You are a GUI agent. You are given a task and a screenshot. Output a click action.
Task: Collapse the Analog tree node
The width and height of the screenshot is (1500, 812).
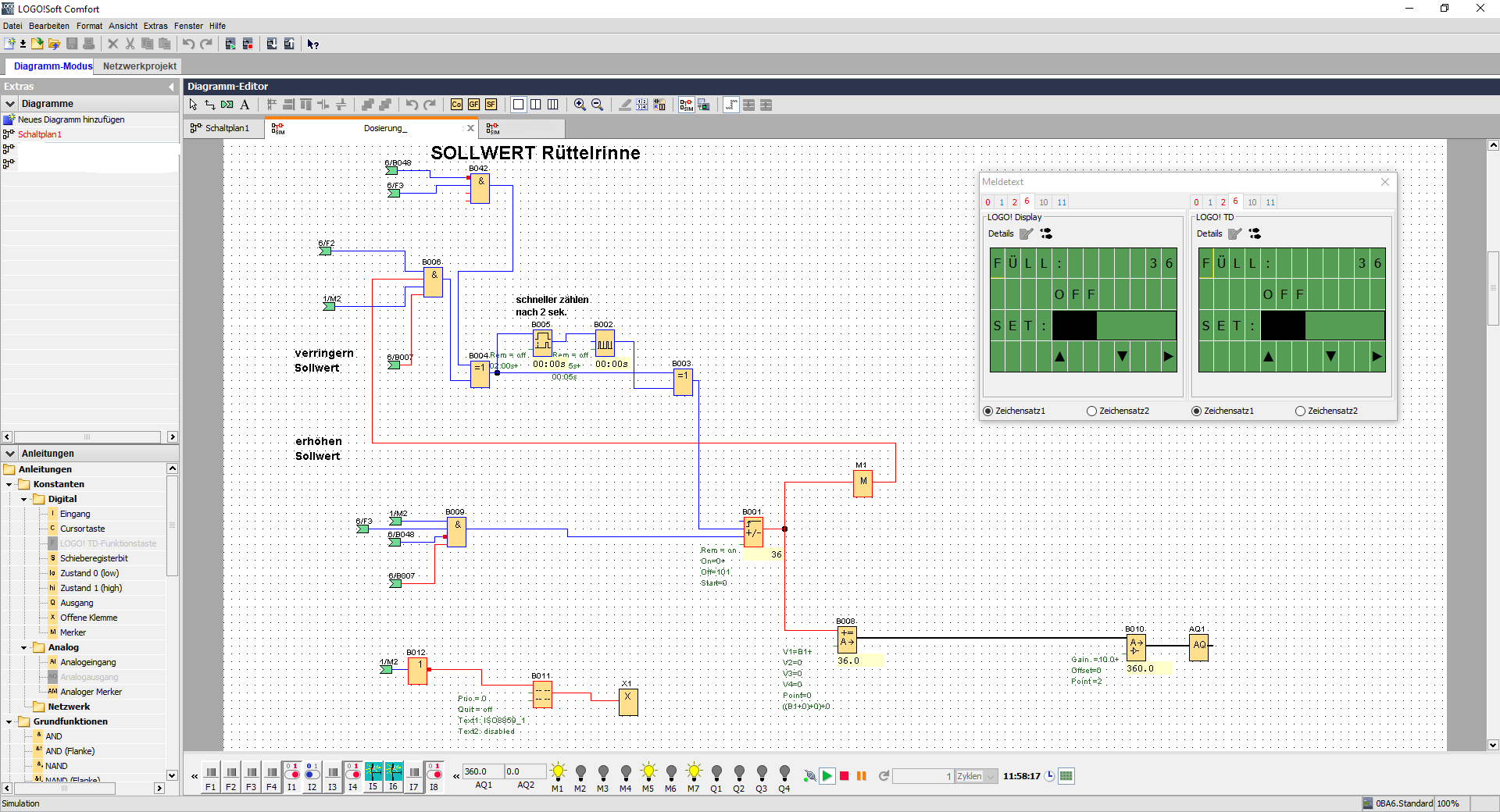tap(24, 647)
